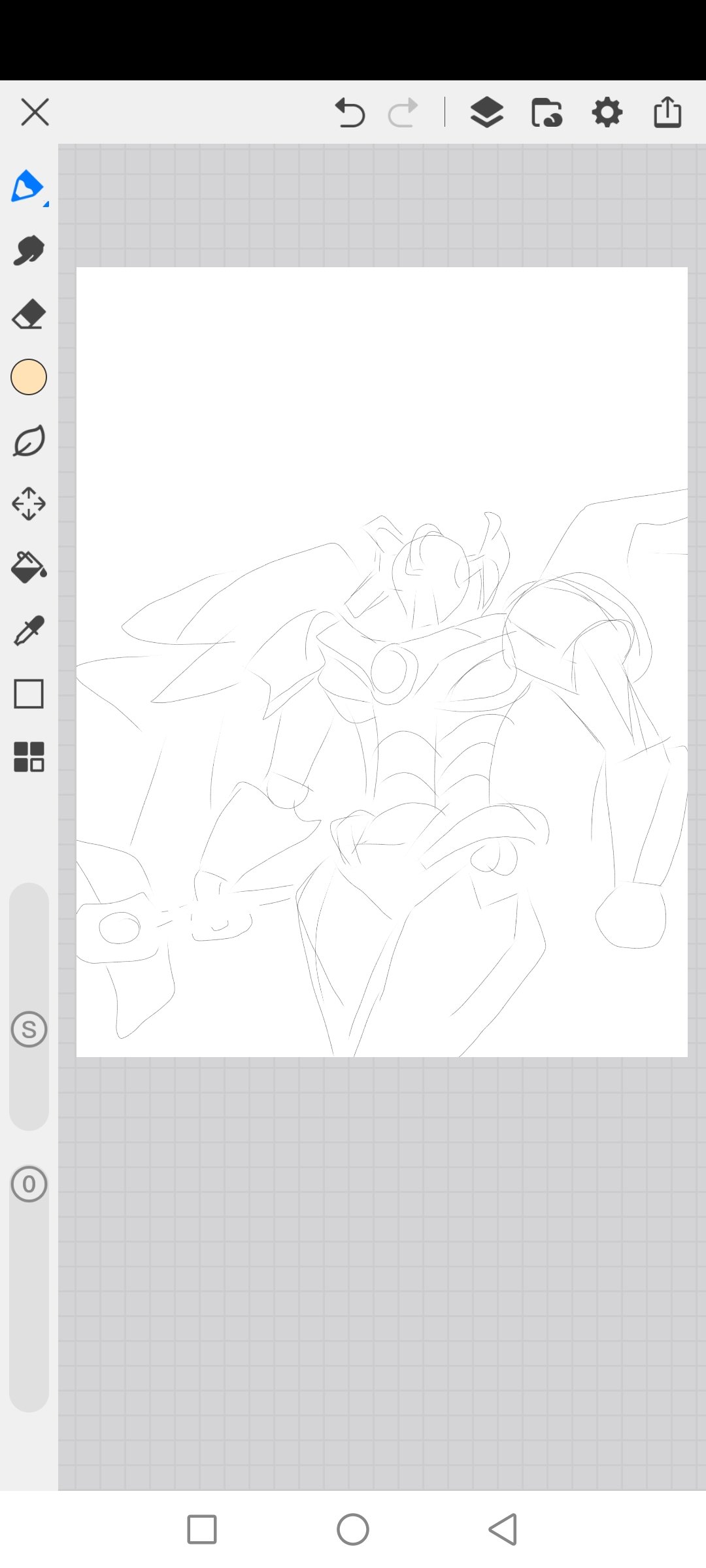Select the smudge tool
This screenshot has height=1568, width=706.
[x=29, y=251]
